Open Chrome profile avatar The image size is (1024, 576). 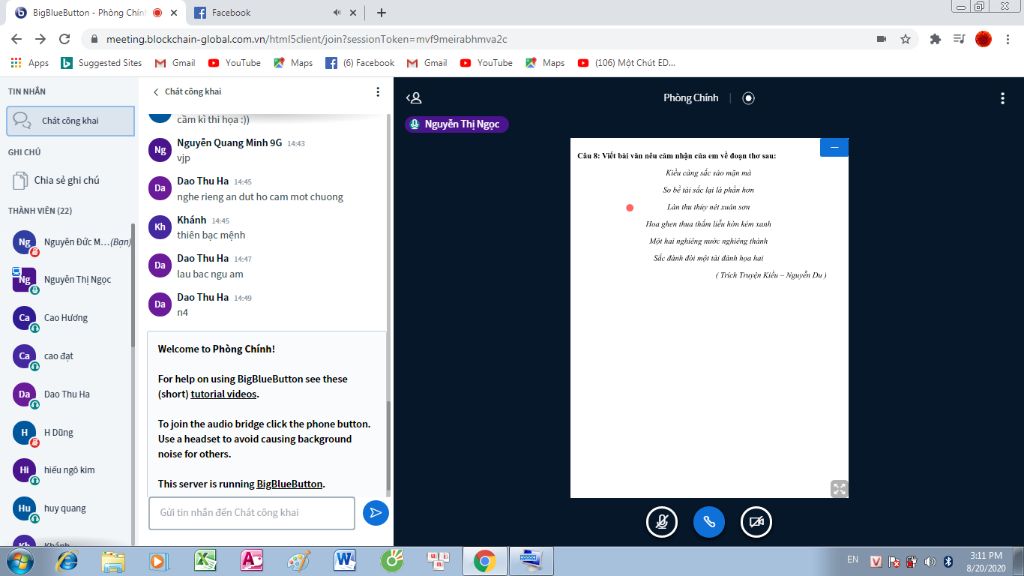point(984,39)
